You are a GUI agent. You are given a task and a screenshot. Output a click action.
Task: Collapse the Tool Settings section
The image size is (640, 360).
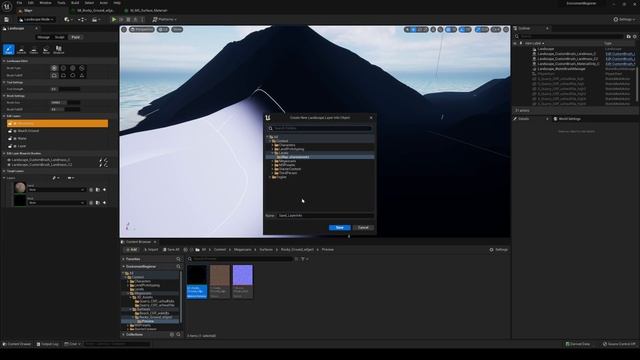click(x=4, y=82)
